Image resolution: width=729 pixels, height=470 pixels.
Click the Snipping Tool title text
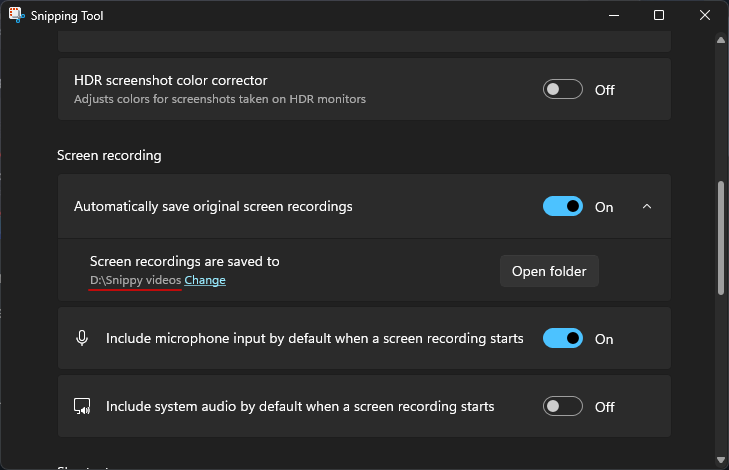pos(68,16)
